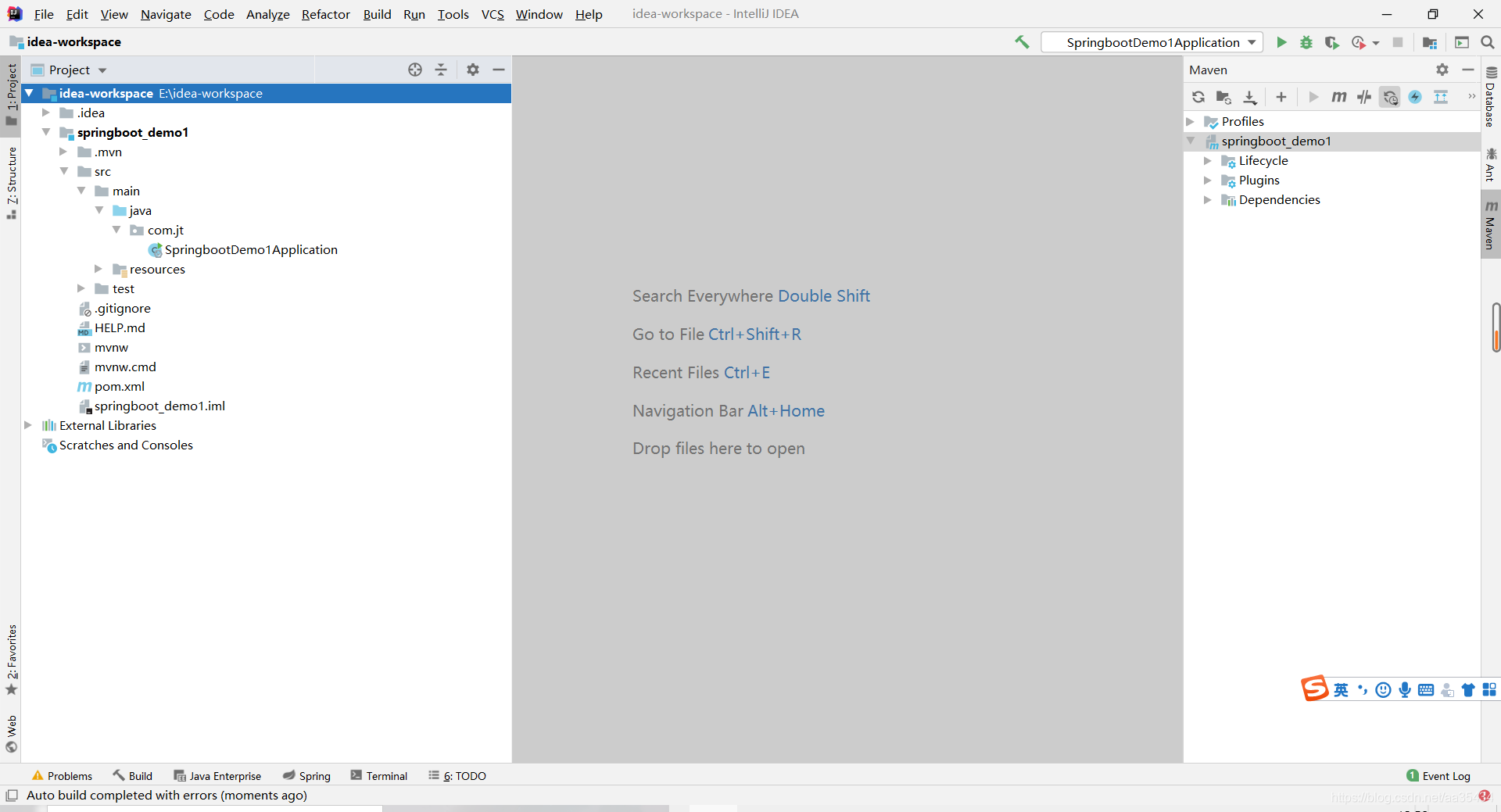Expand the resources folder arrow
Image resolution: width=1501 pixels, height=812 pixels.
point(99,269)
